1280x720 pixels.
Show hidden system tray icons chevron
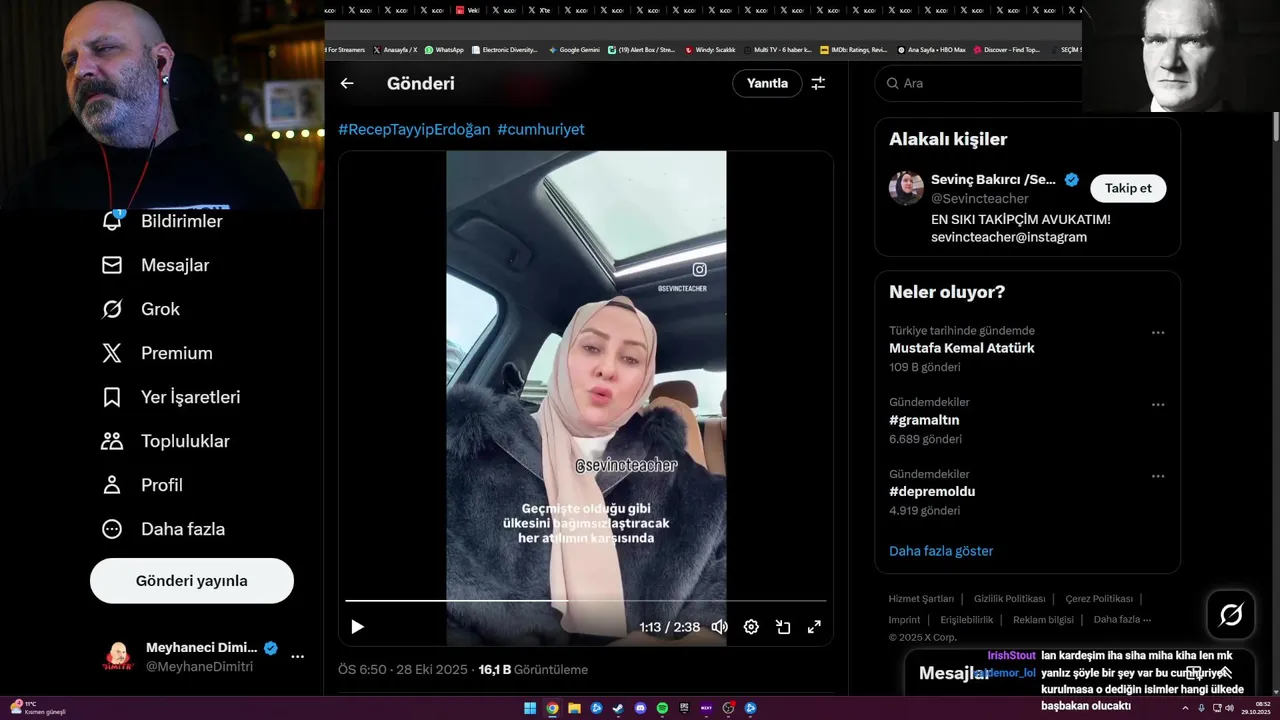(x=1185, y=708)
